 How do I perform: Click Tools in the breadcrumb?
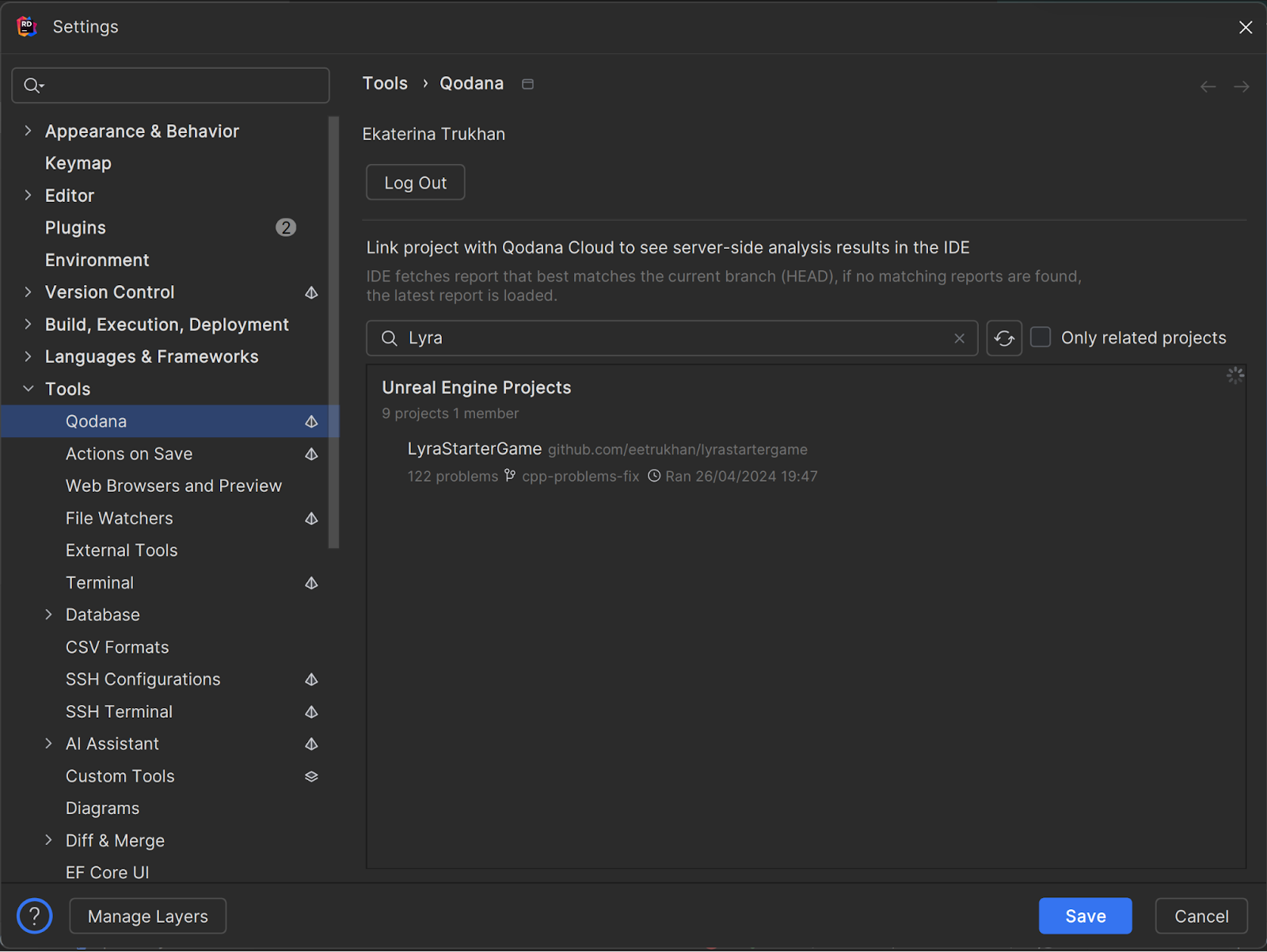385,83
